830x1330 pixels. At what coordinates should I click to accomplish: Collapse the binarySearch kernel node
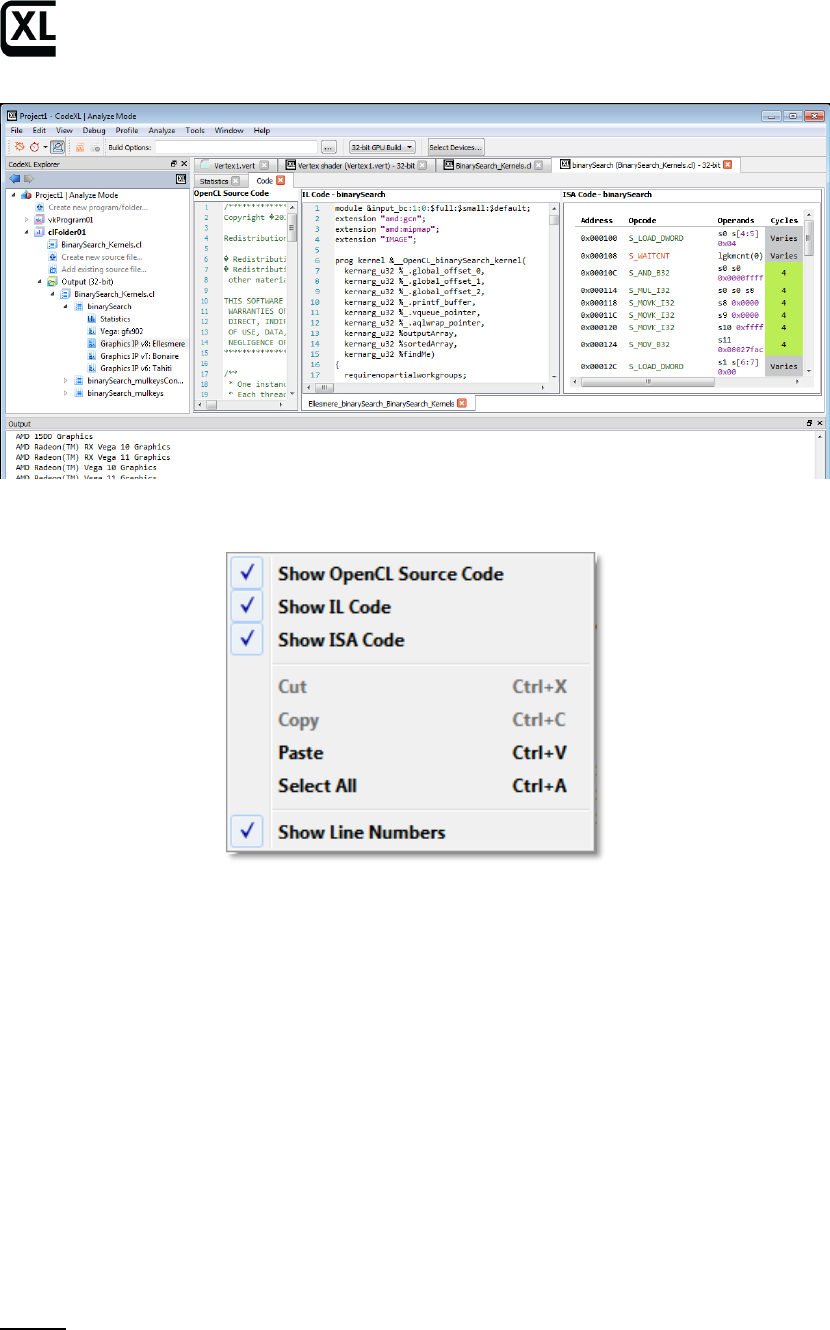click(66, 307)
